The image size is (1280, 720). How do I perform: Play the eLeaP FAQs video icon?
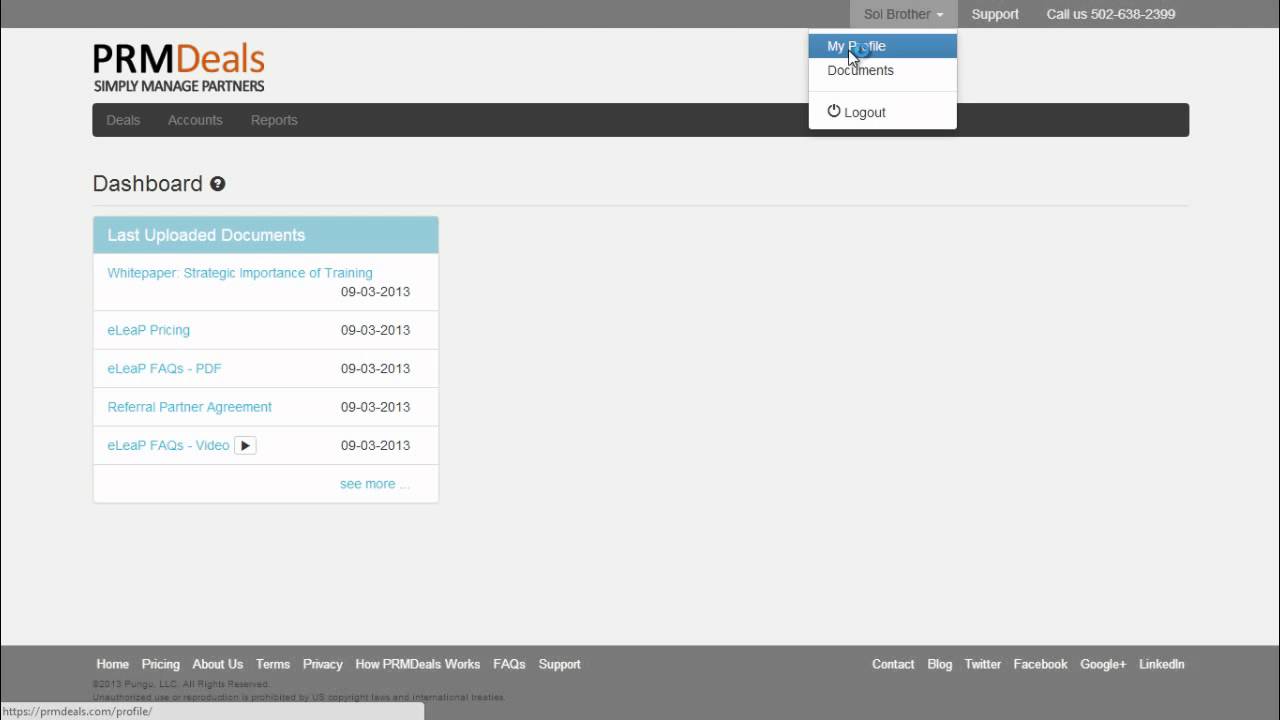pyautogui.click(x=245, y=446)
